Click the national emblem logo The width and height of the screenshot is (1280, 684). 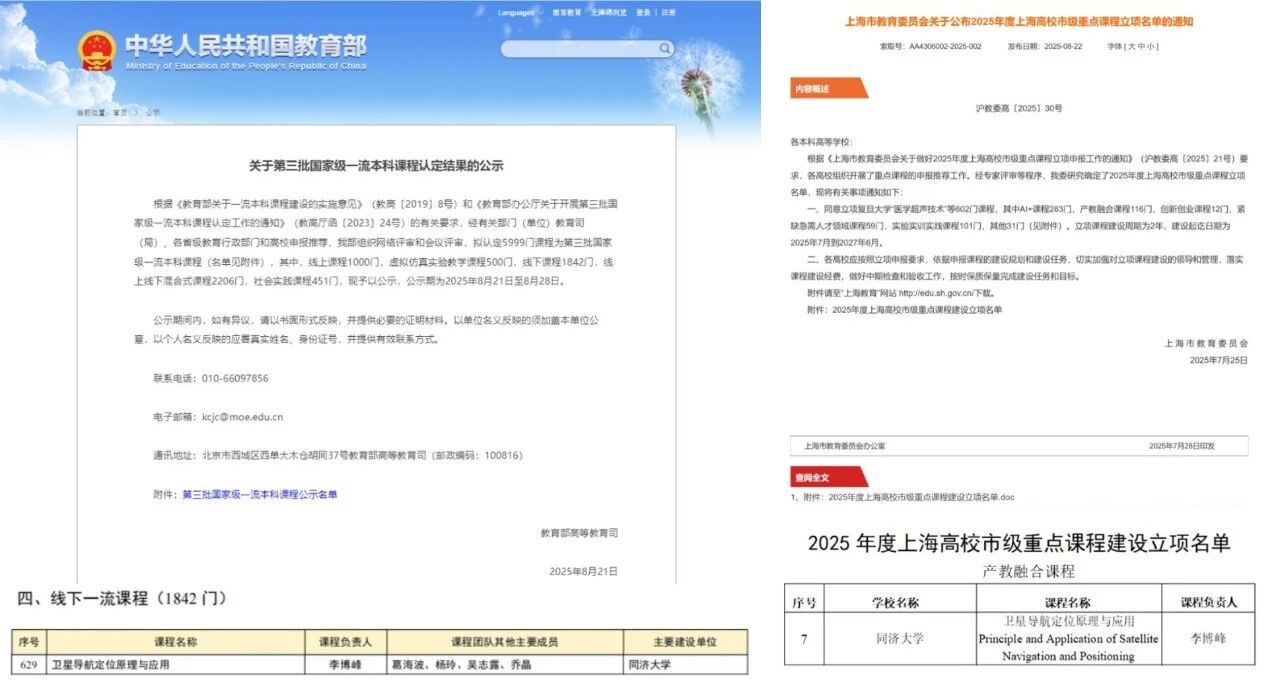(x=97, y=51)
